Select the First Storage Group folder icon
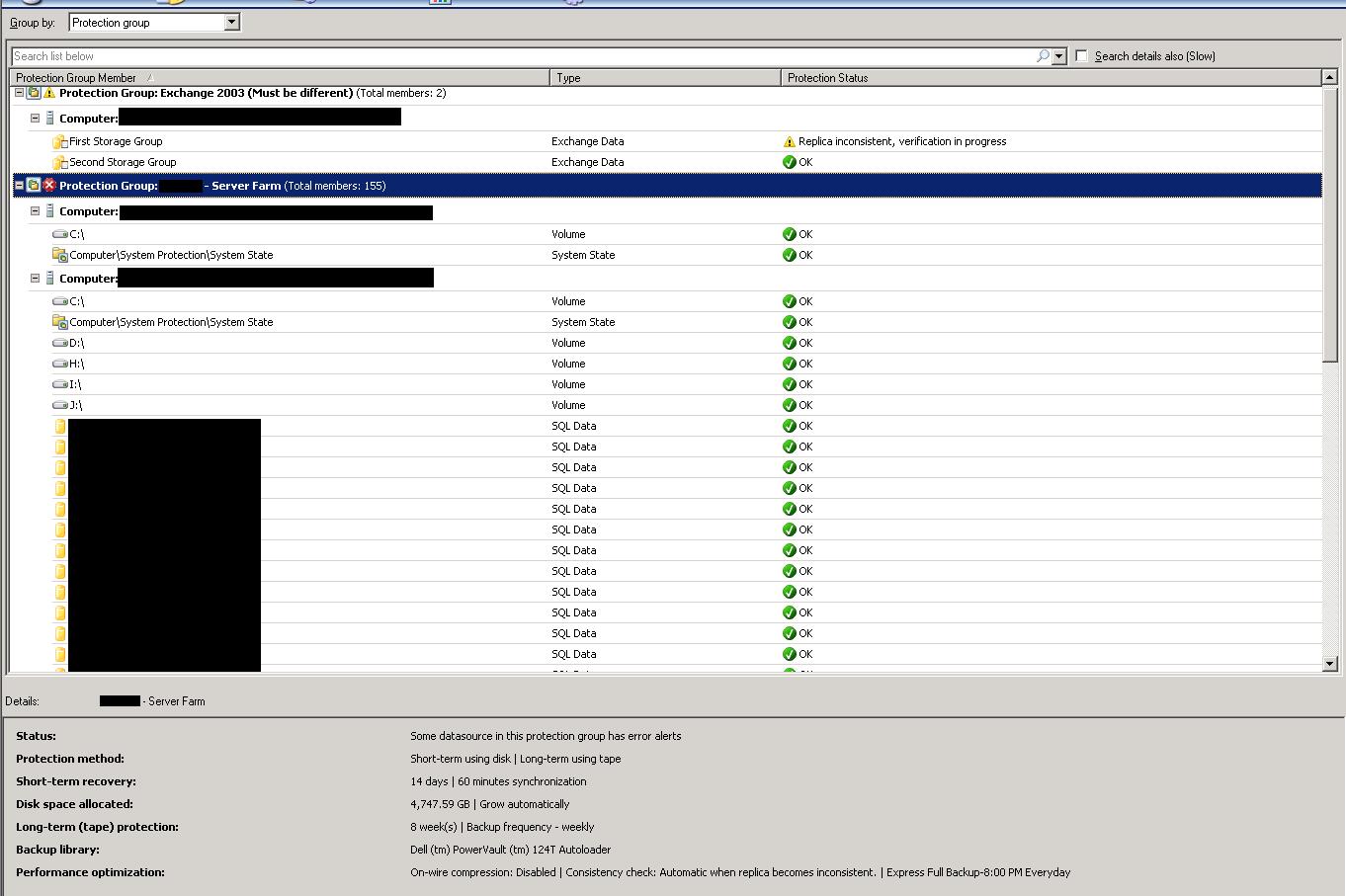Screen dimensions: 1346x896 (59, 141)
